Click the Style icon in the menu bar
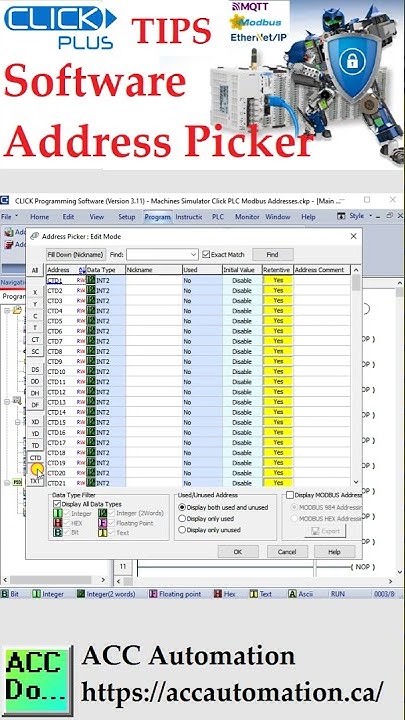Screen dimensions: 405x720 point(341,216)
